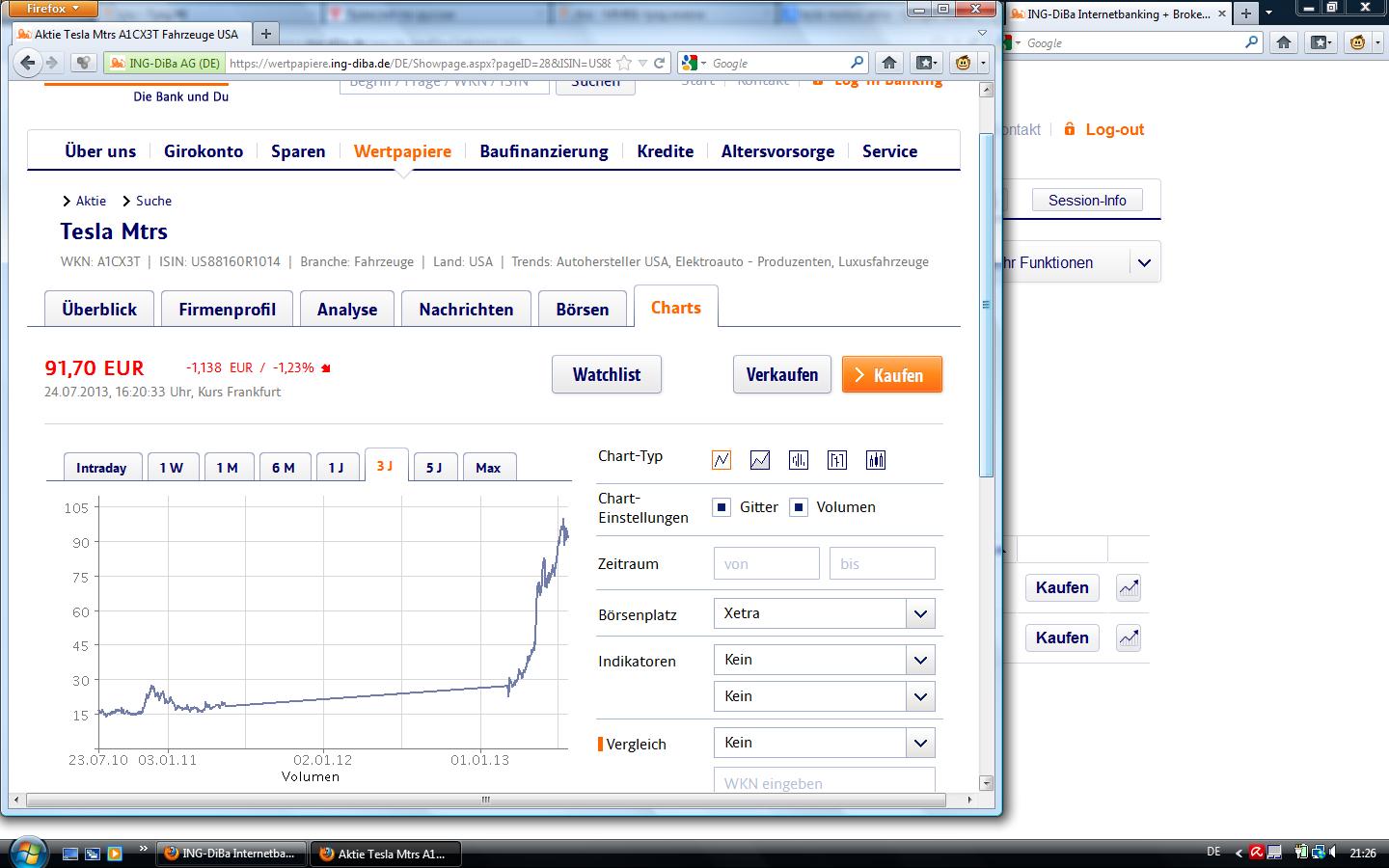Click Session-Info in background window
Screen dimensions: 1389x868
[1087, 201]
